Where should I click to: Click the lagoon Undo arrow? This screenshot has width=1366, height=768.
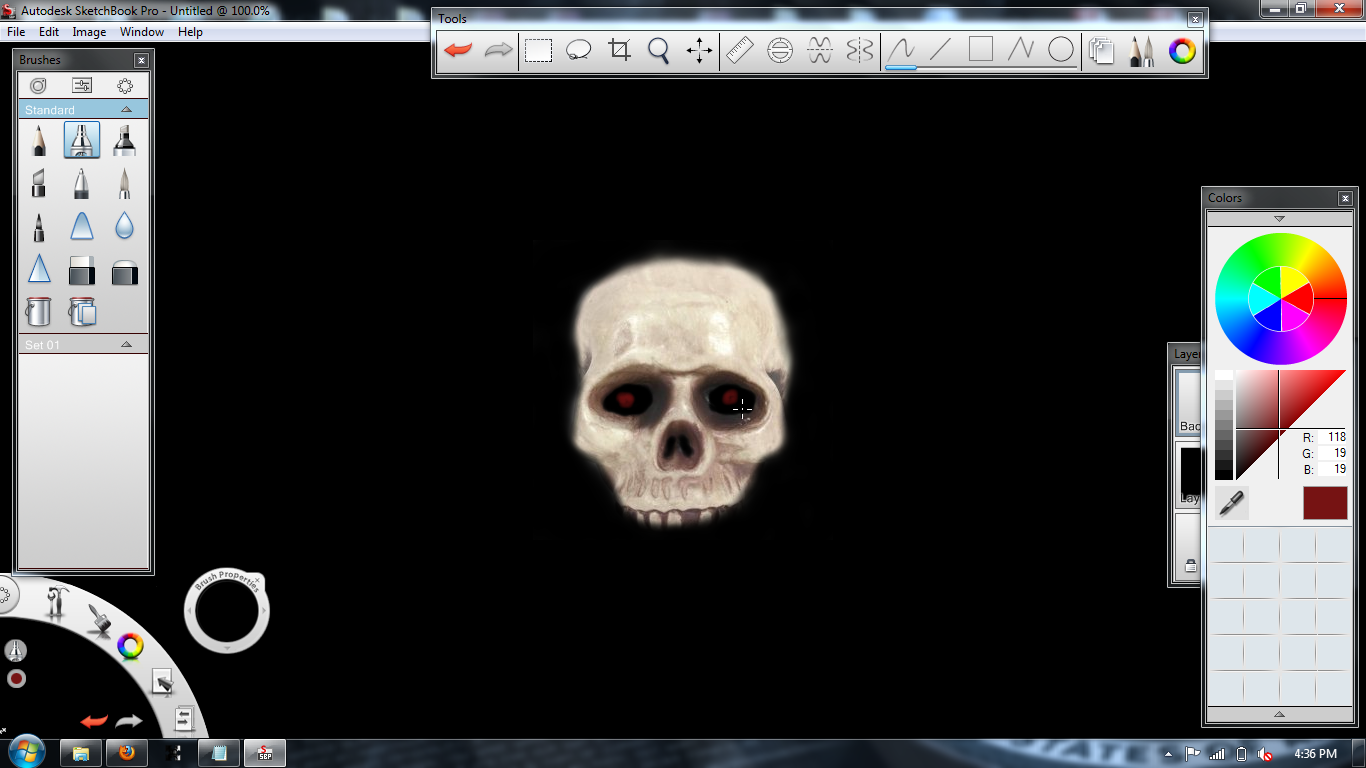94,721
